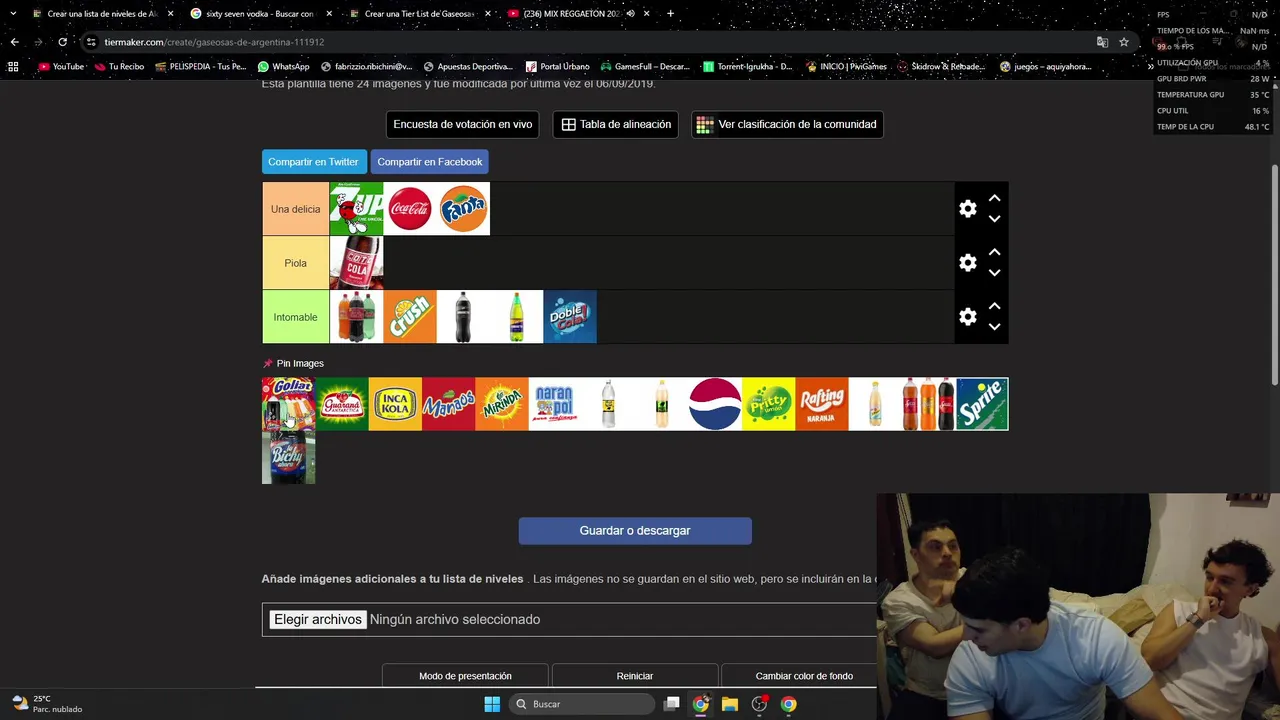Screen dimensions: 1280x720
Task: Focus the tiermaker.com address bar
Action: coord(590,42)
